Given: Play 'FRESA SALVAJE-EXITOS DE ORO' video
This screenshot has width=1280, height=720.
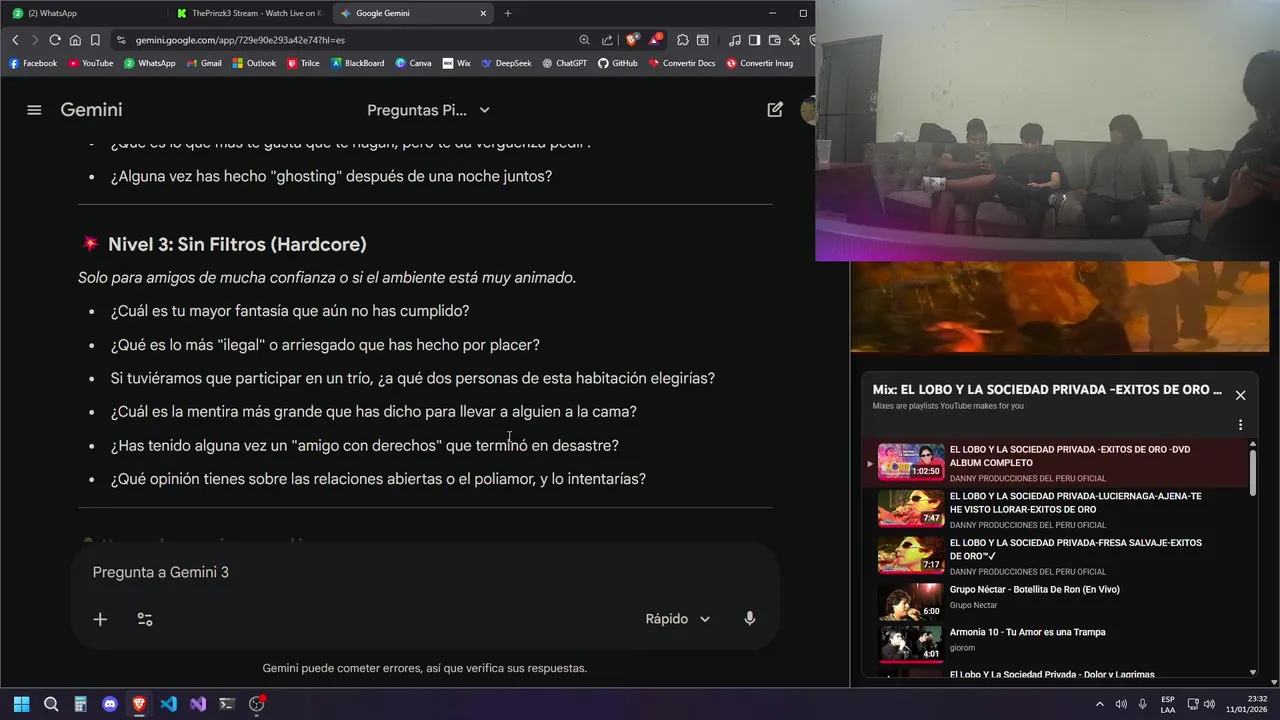Looking at the screenshot, I should [x=1054, y=556].
